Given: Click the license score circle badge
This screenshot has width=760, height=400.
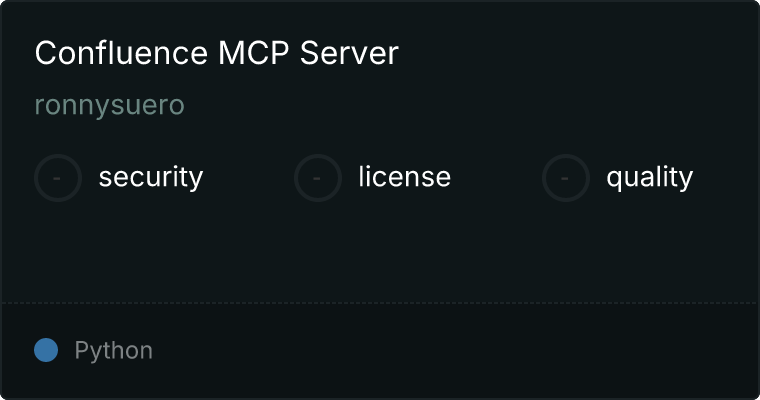Looking at the screenshot, I should [317, 178].
